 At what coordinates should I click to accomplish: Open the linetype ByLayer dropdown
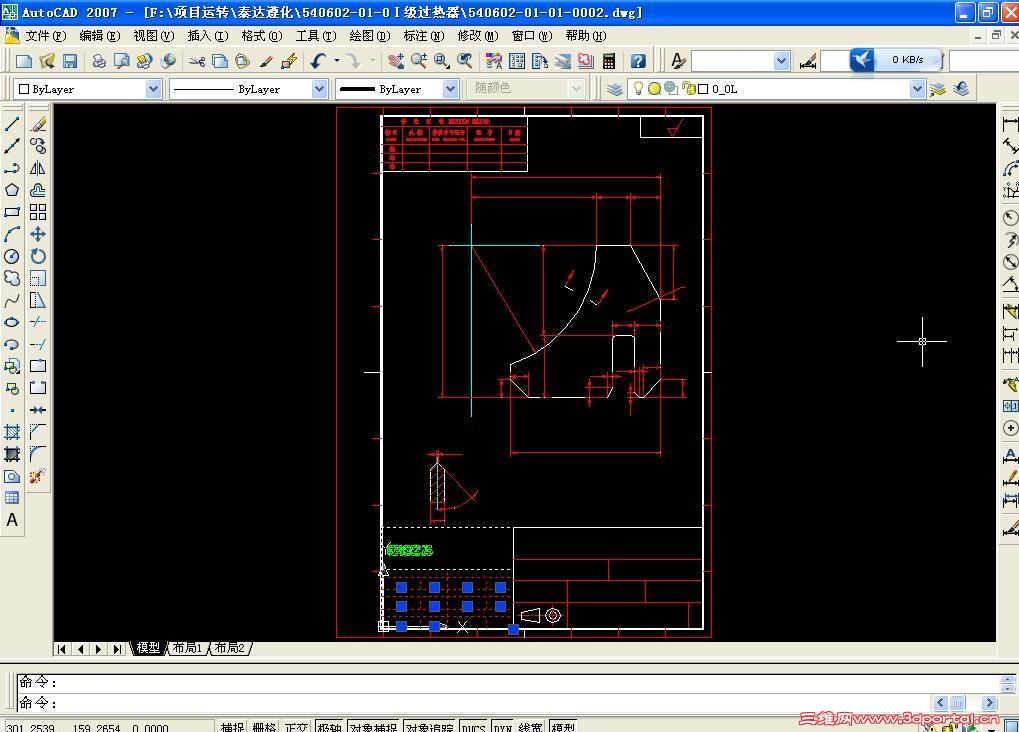tap(319, 89)
